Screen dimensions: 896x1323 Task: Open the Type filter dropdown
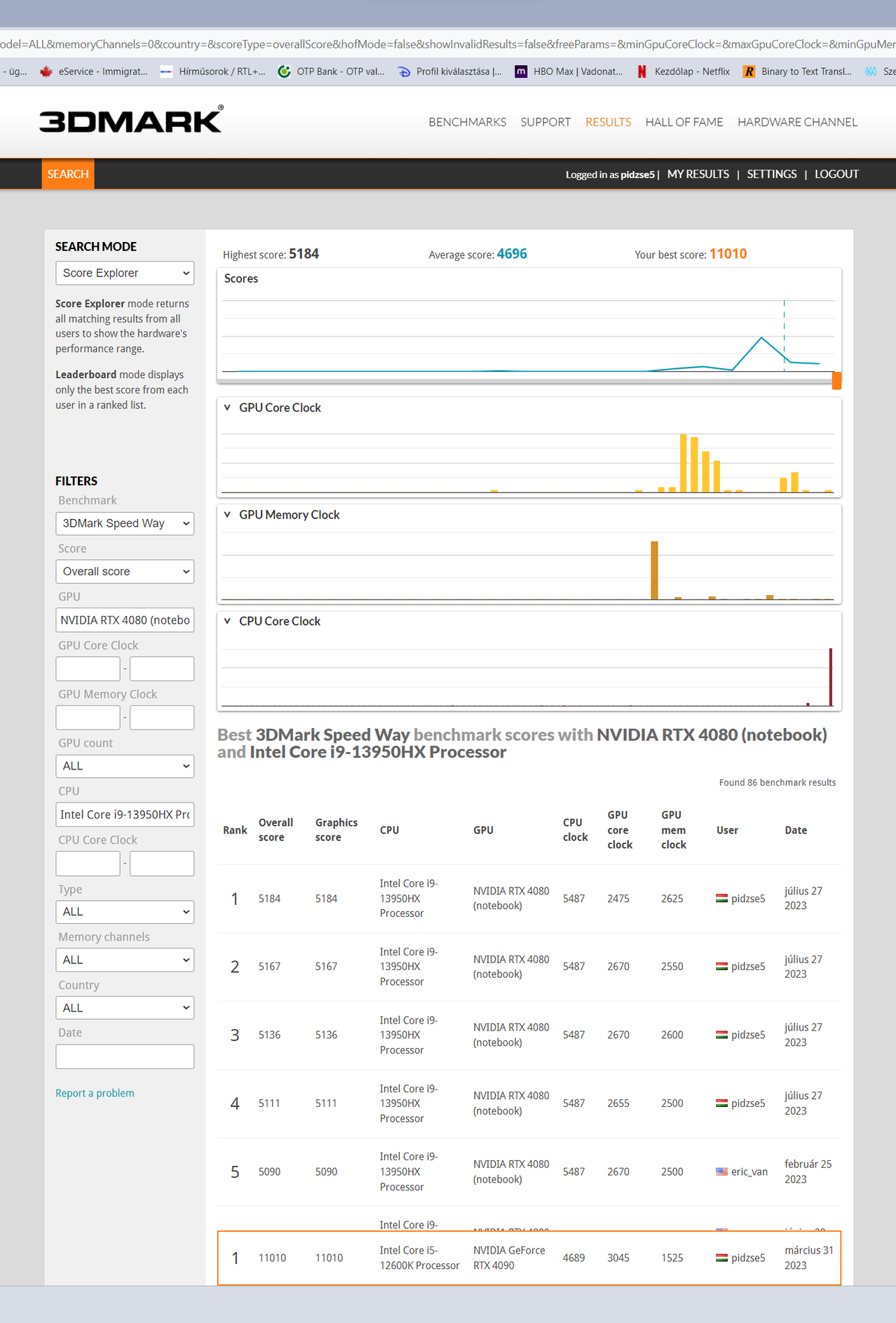[125, 912]
